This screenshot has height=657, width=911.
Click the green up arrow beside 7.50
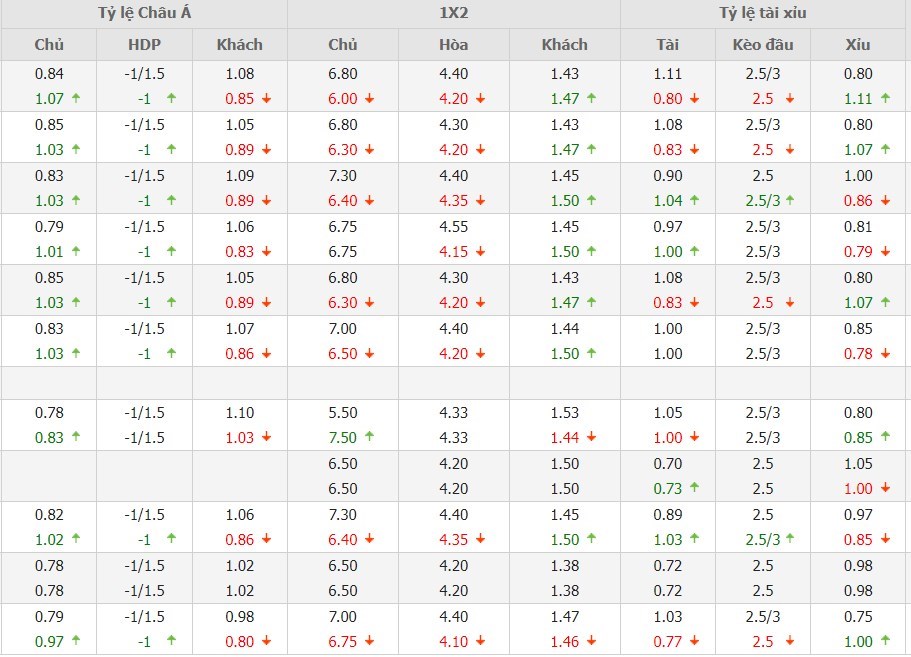370,437
